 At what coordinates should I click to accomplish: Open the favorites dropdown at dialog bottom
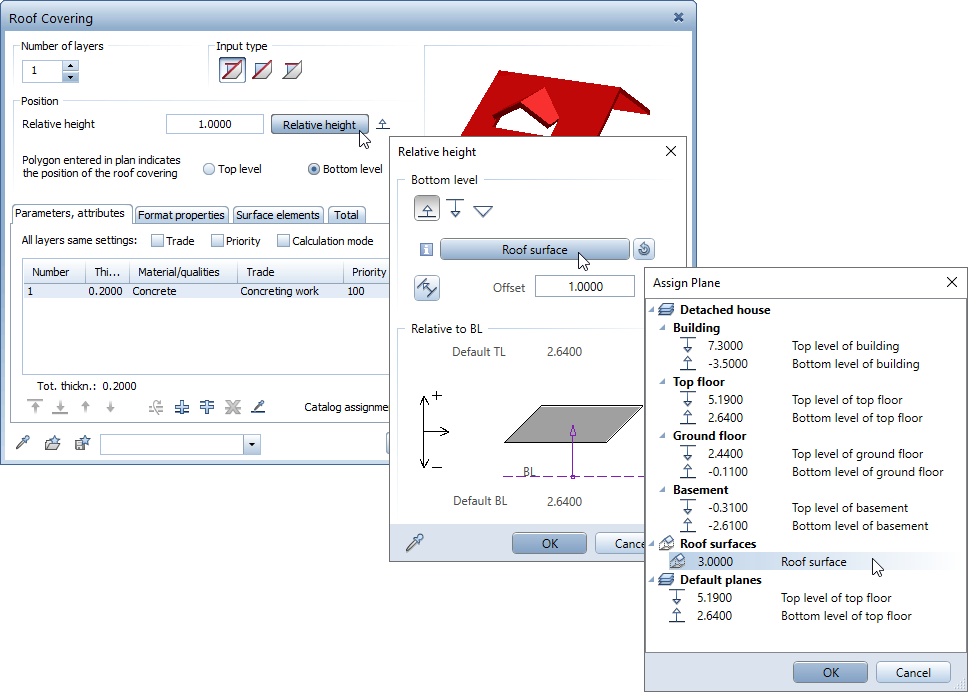251,445
